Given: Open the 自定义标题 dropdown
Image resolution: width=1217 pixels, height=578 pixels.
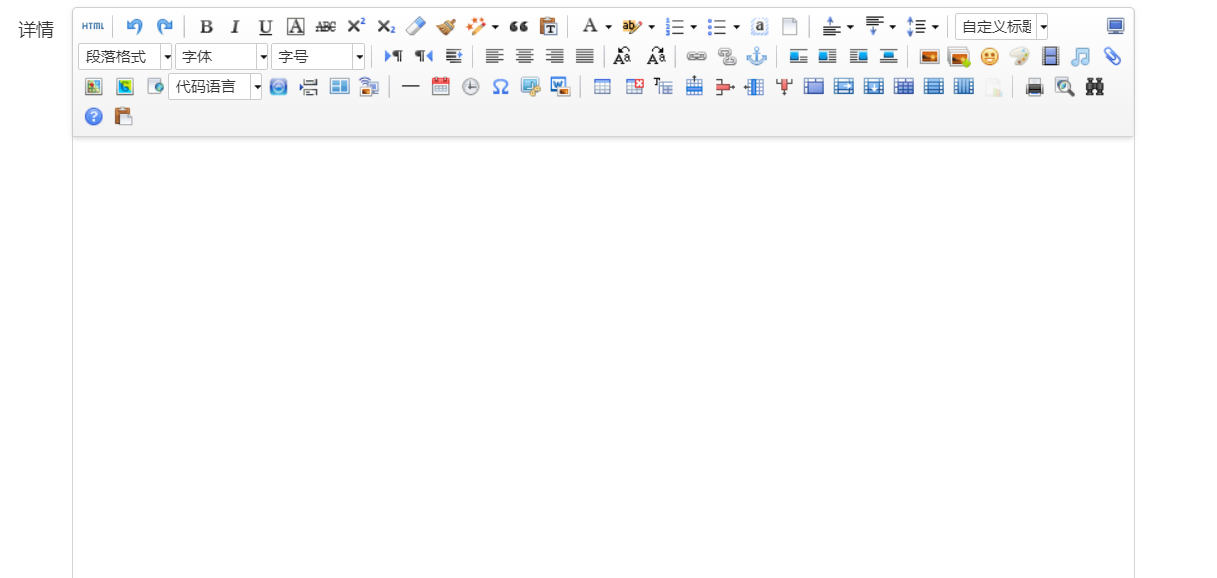Looking at the screenshot, I should 1002,27.
